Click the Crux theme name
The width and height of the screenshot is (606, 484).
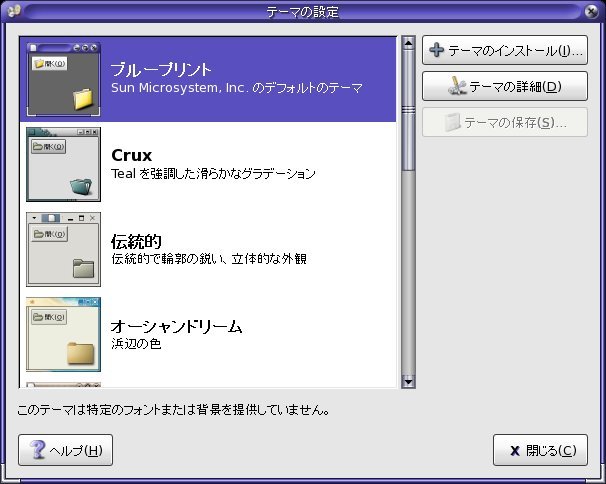tap(131, 155)
